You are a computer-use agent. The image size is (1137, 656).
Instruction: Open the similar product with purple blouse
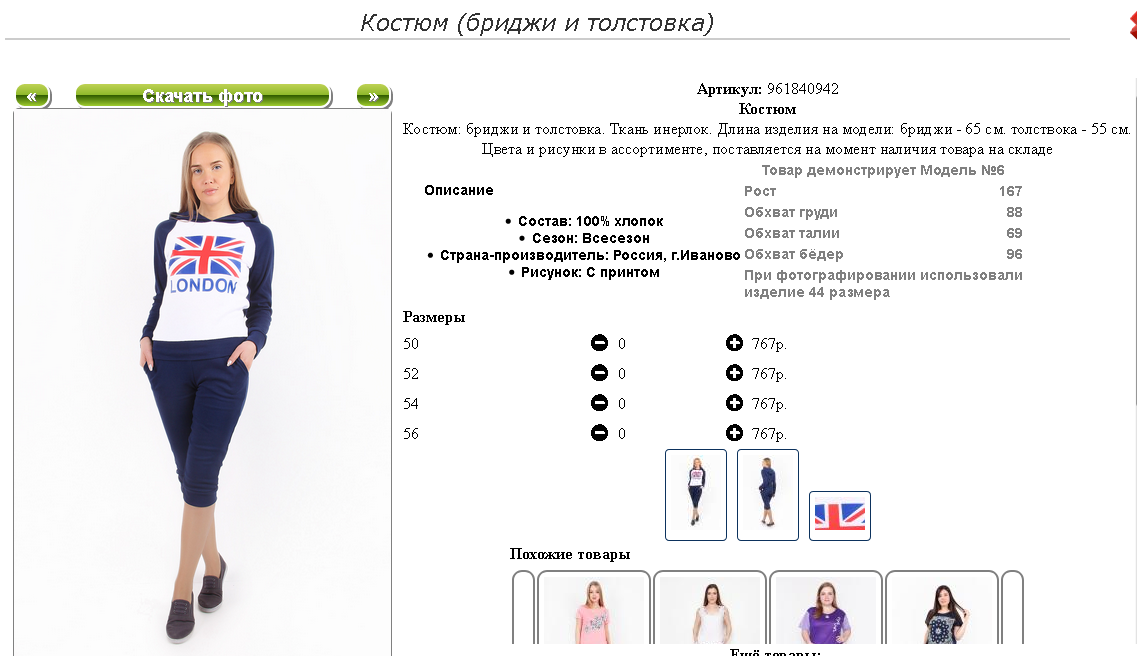pyautogui.click(x=826, y=607)
